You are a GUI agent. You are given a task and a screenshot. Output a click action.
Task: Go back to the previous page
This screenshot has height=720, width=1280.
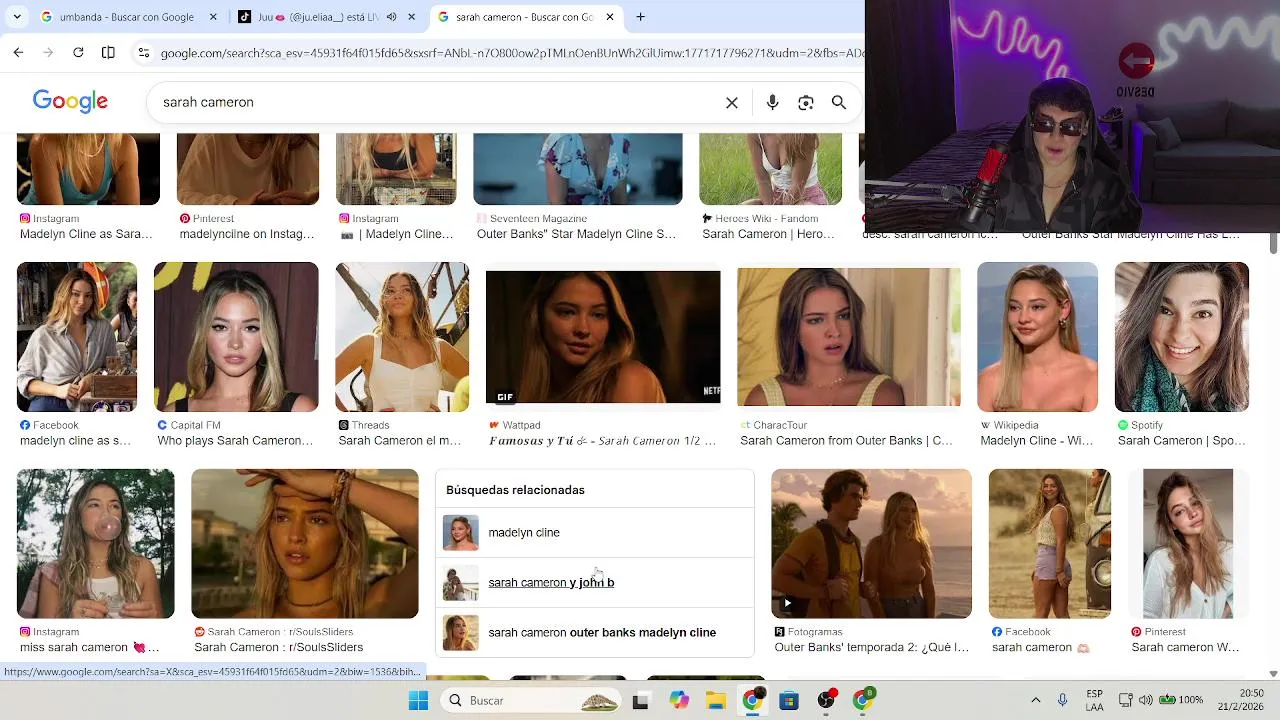[x=18, y=52]
